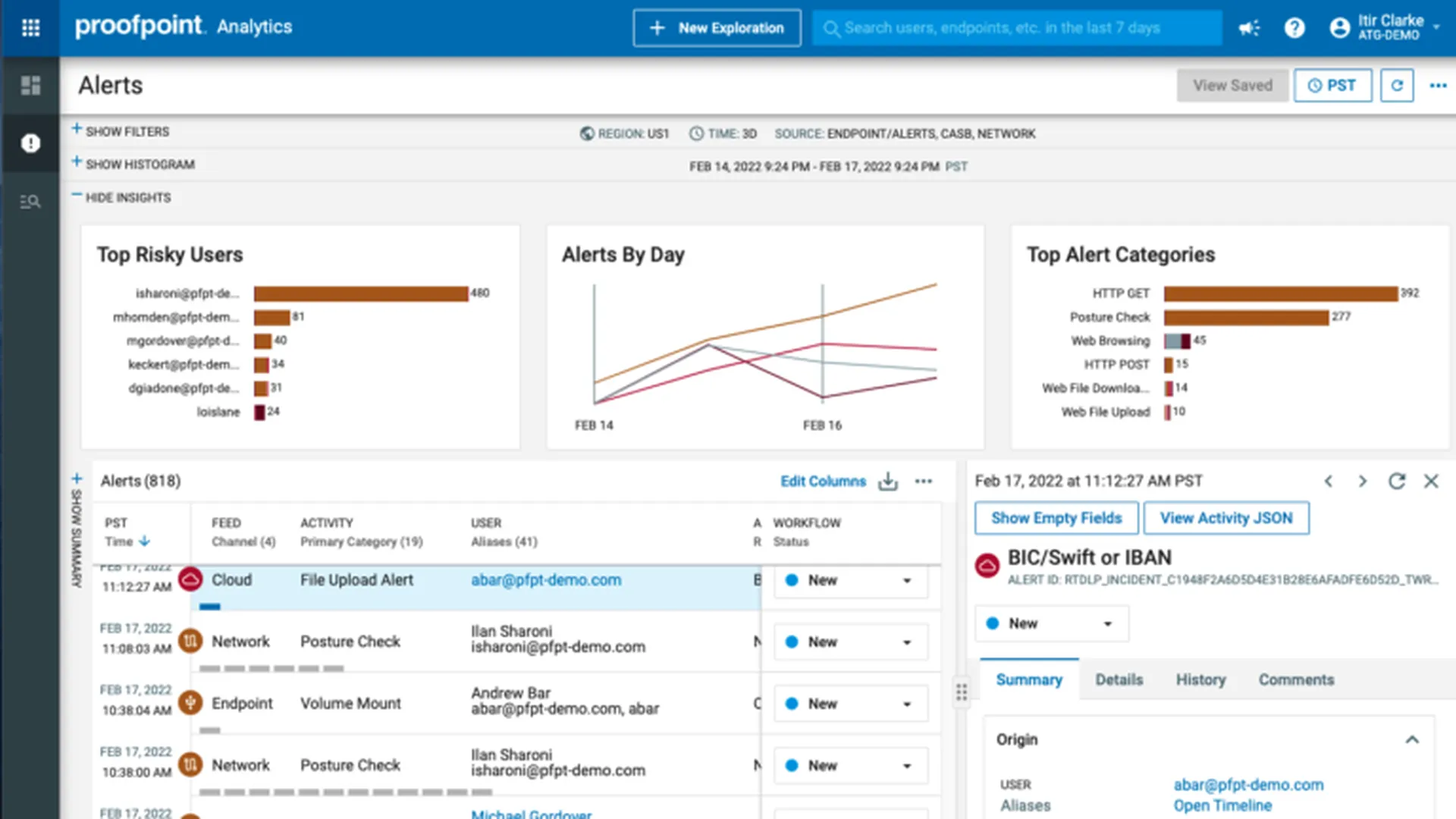Screen dimensions: 1456x819
Task: Click the help question mark icon
Action: point(1295,28)
